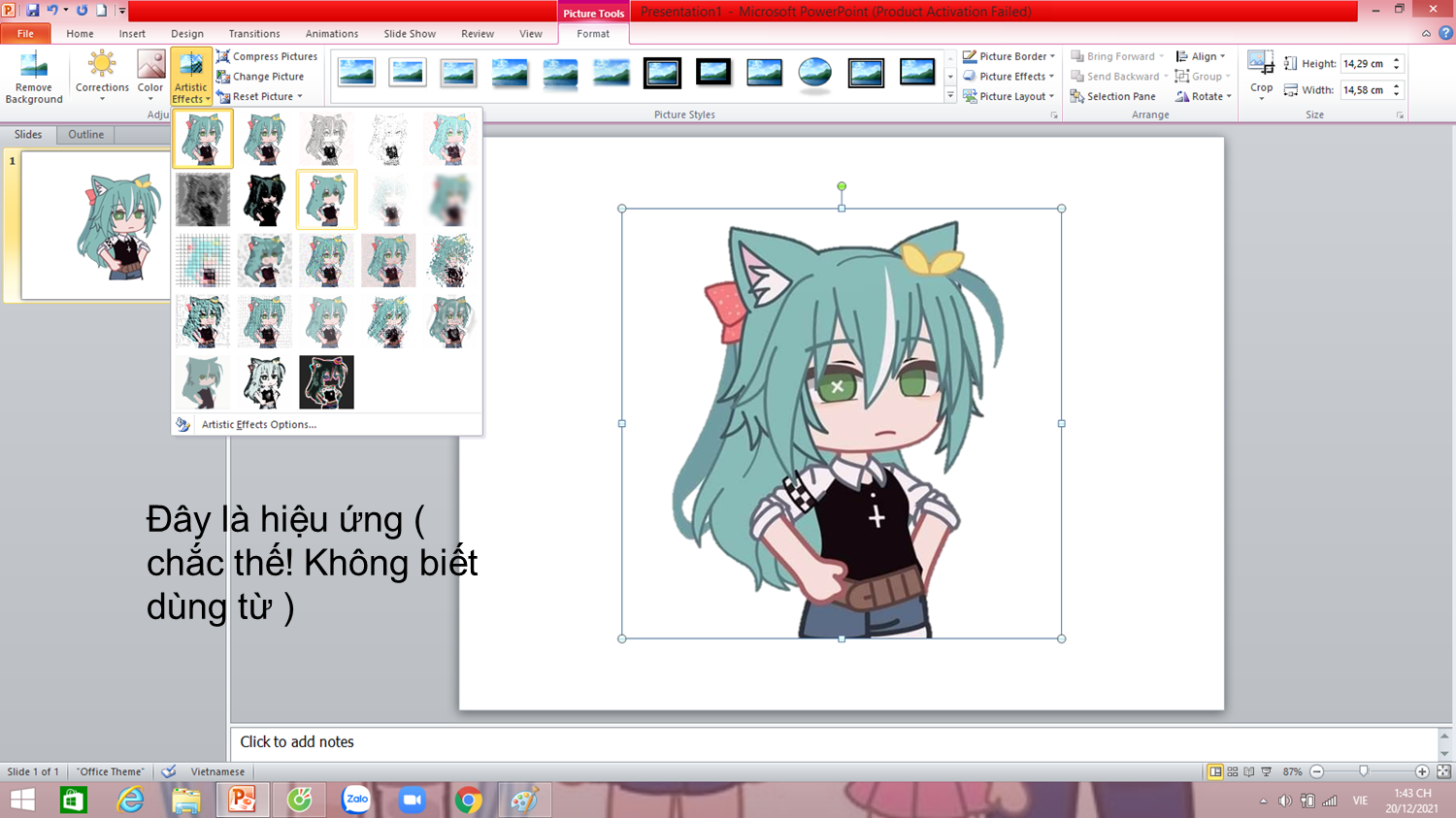Expand the Picture Styles gallery
The height and width of the screenshot is (818, 1456).
(x=950, y=96)
